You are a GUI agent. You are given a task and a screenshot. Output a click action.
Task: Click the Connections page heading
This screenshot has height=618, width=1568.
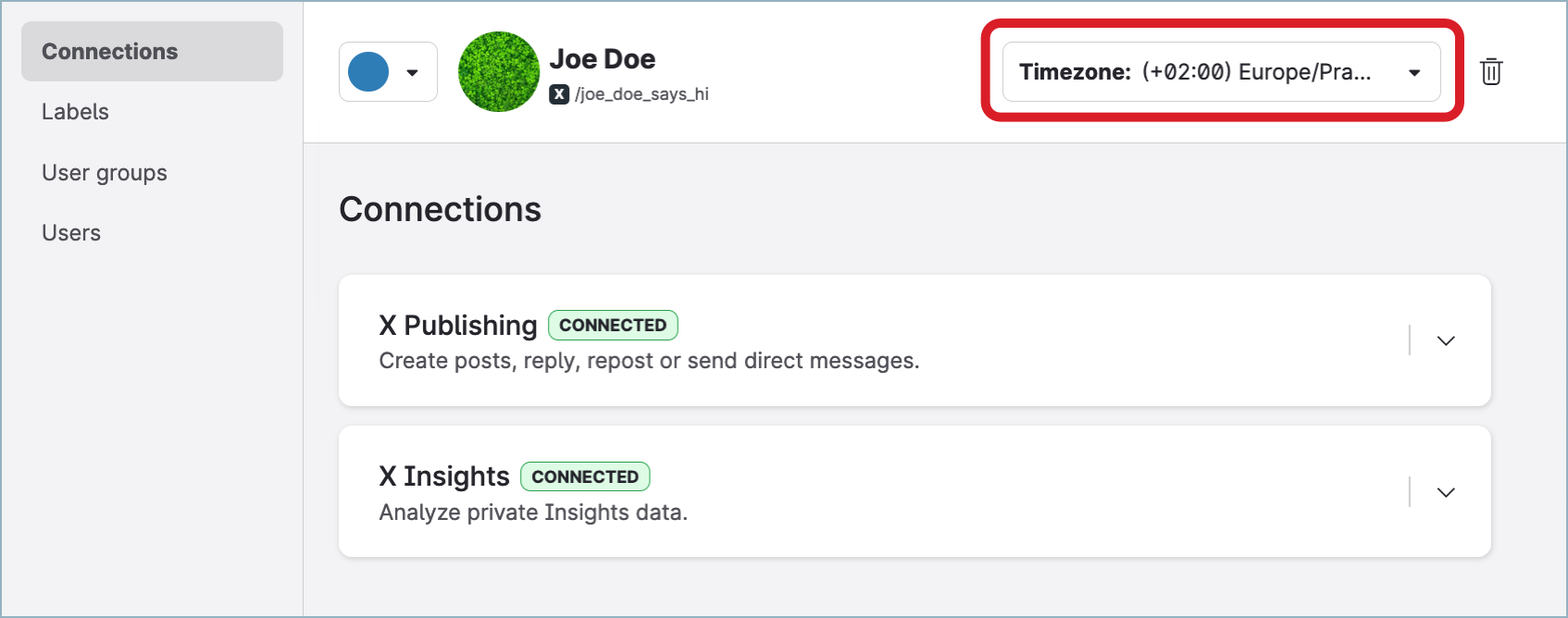(441, 210)
